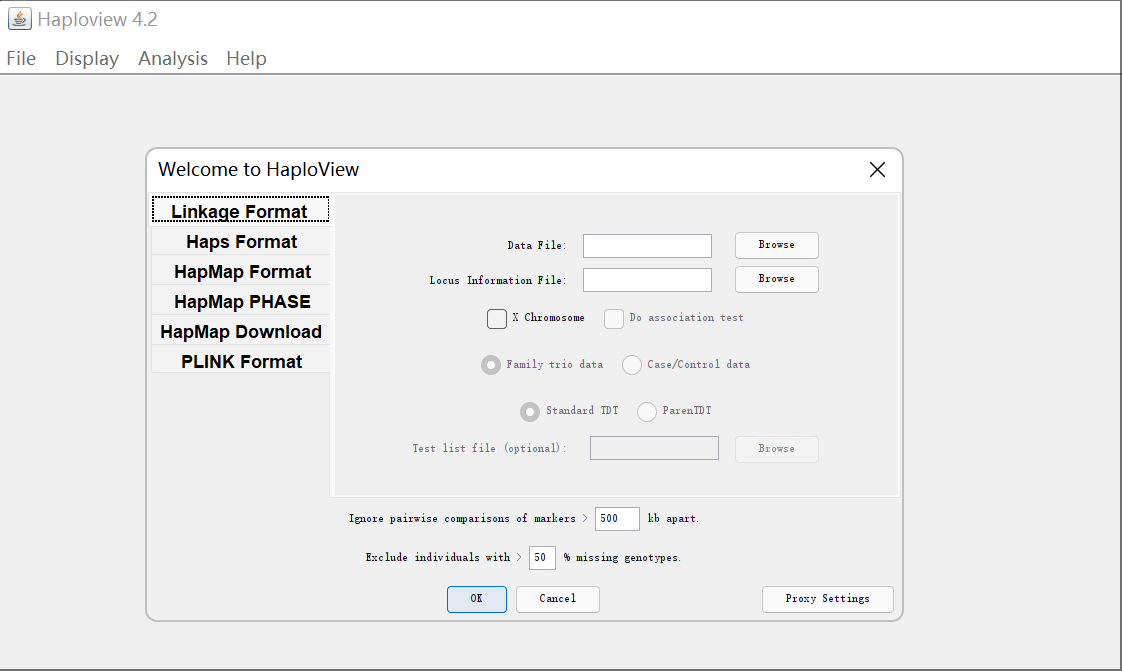Open Proxy Settings
This screenshot has height=671, width=1122.
coord(828,599)
